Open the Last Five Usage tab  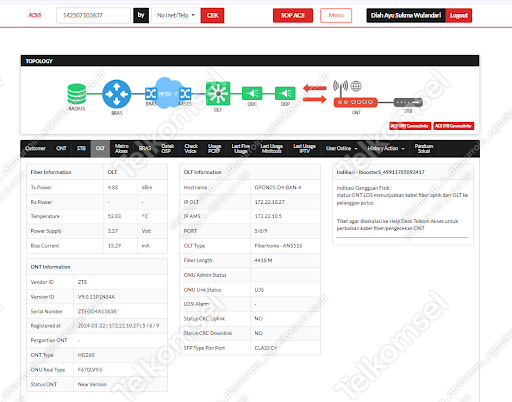pos(241,148)
